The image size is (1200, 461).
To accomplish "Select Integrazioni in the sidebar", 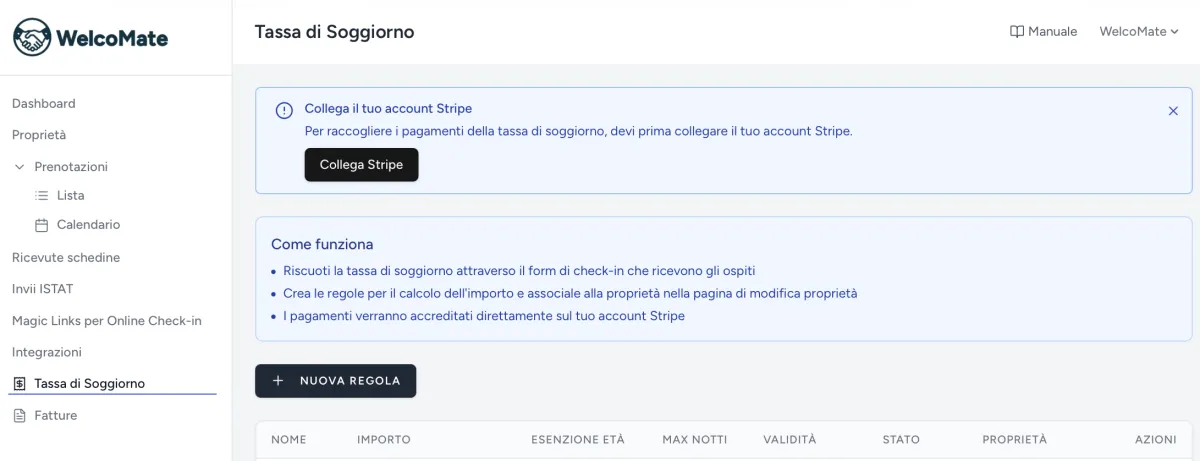I will 47,352.
